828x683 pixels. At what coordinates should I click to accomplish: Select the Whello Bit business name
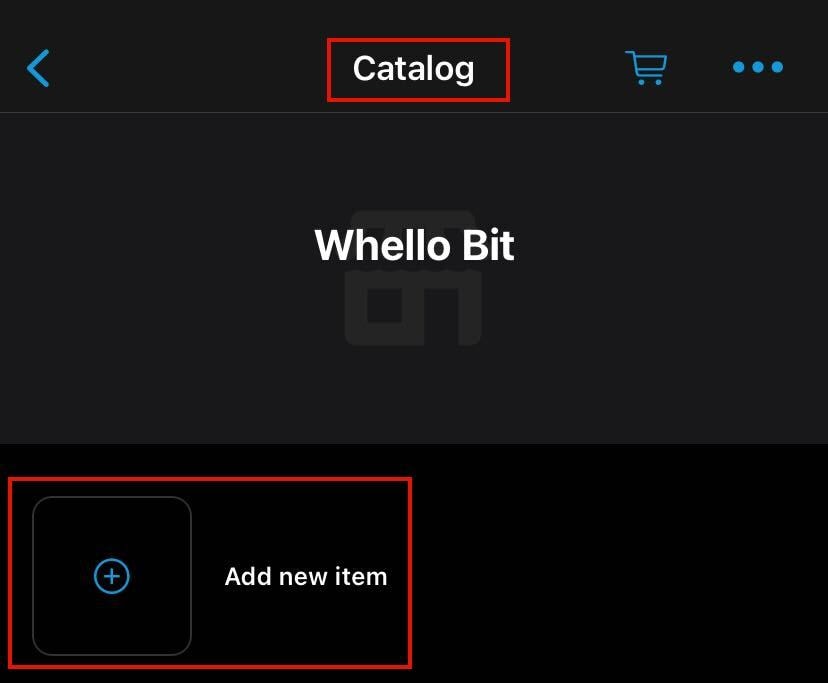[414, 245]
